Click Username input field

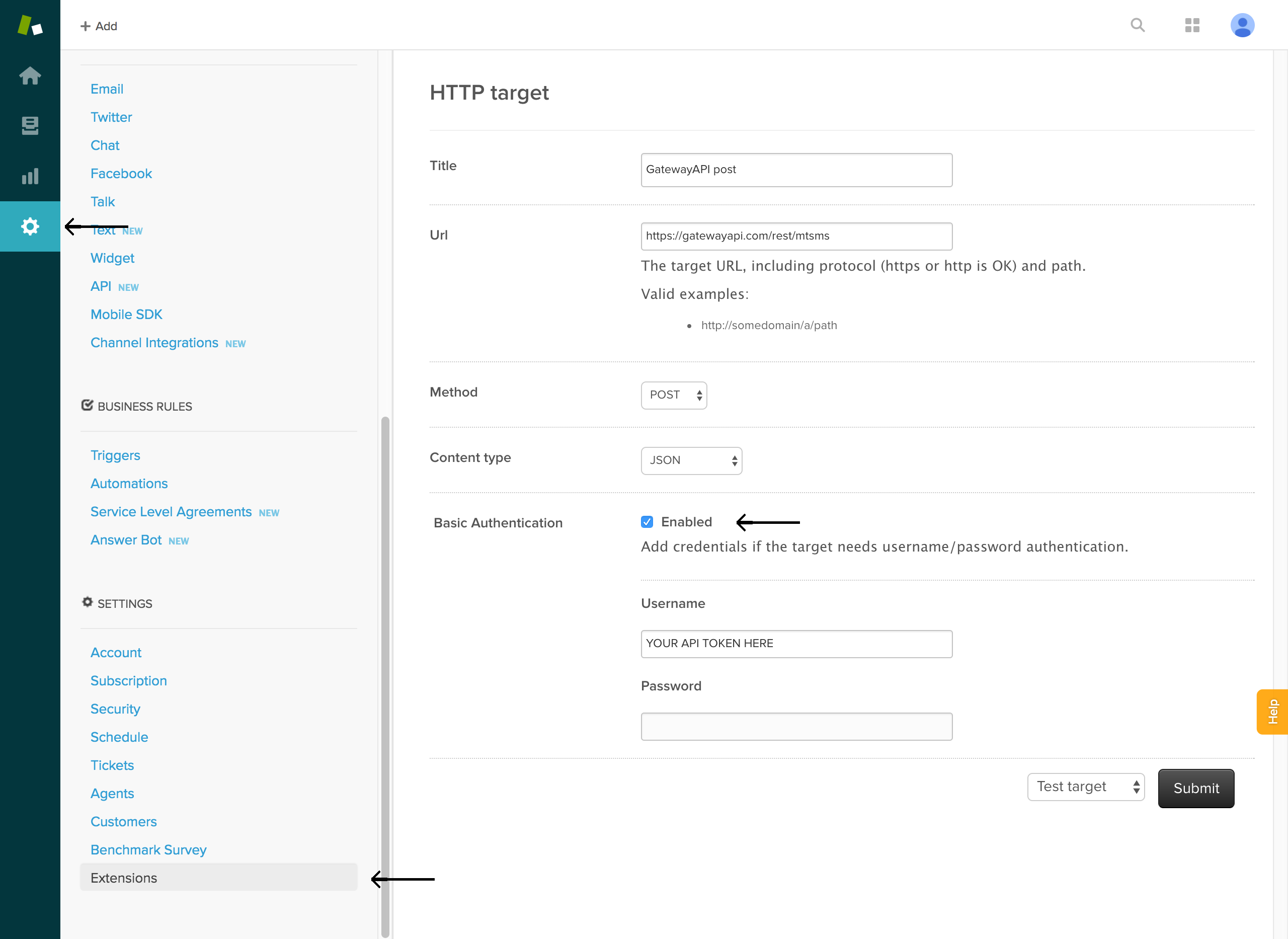797,643
